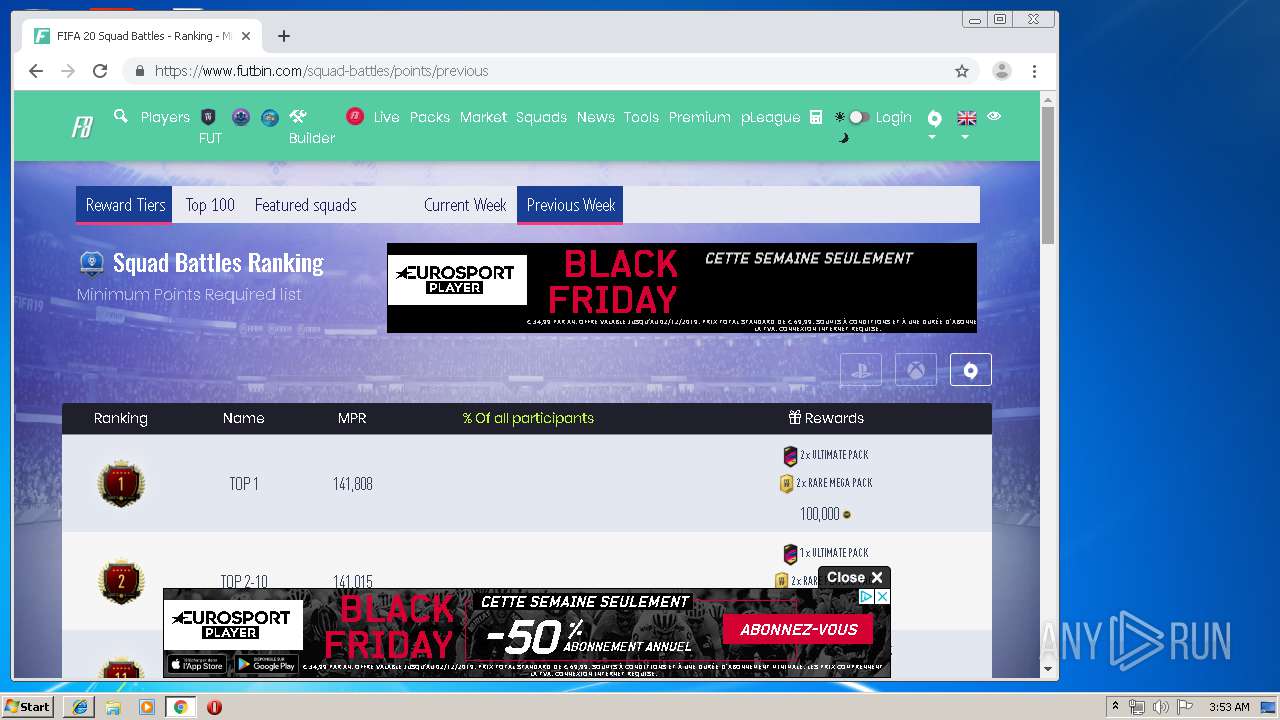
Task: Select the Top 100 tab
Action: coord(210,205)
